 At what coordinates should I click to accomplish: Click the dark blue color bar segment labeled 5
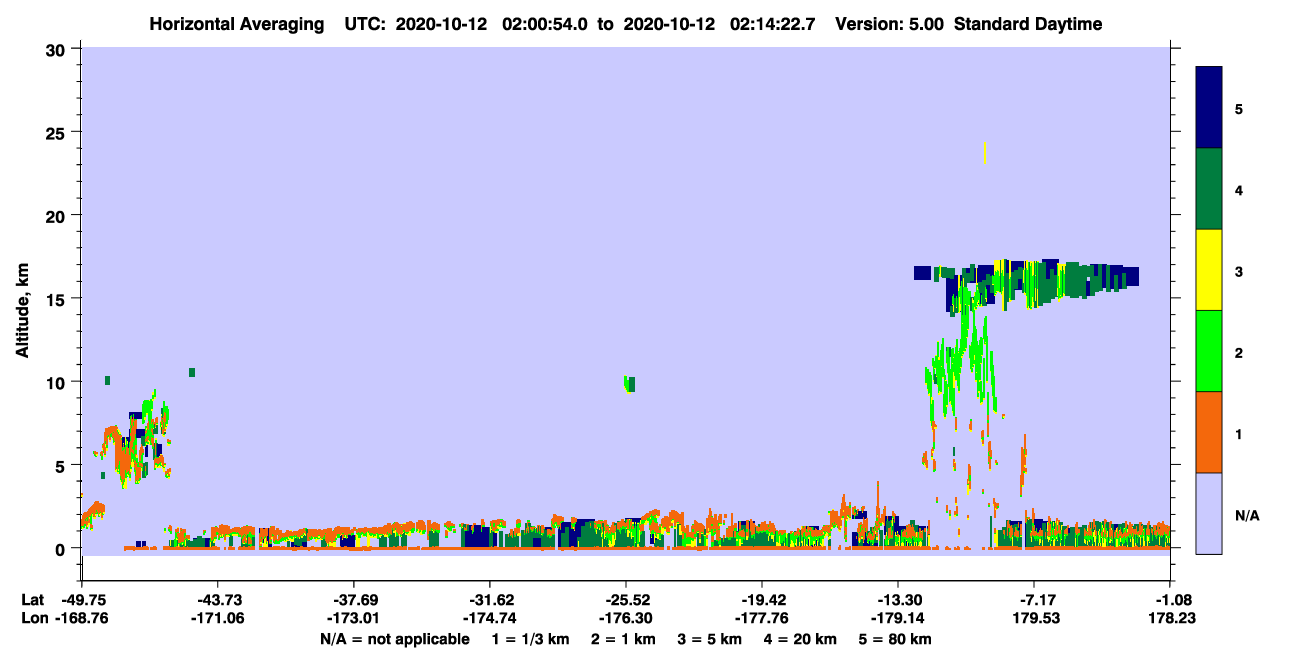(x=1209, y=107)
